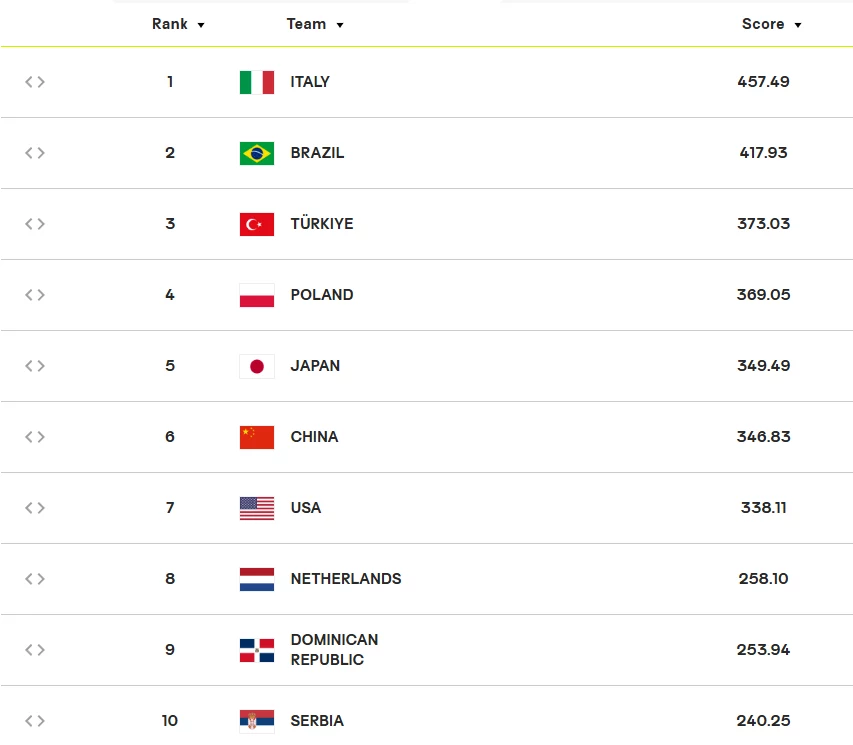Select the SERBIA team name

[317, 721]
